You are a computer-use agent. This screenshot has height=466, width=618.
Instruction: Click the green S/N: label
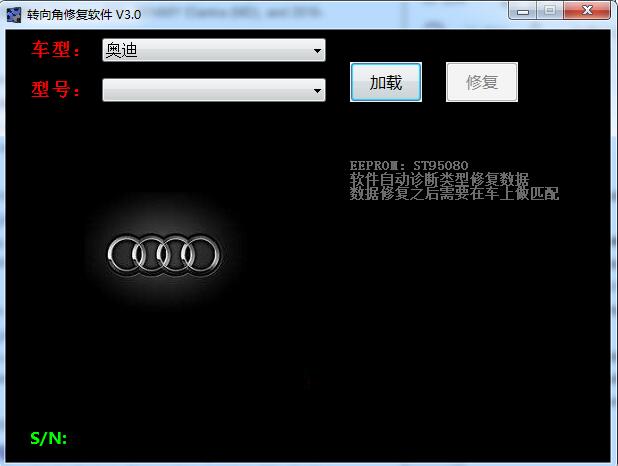coord(49,438)
